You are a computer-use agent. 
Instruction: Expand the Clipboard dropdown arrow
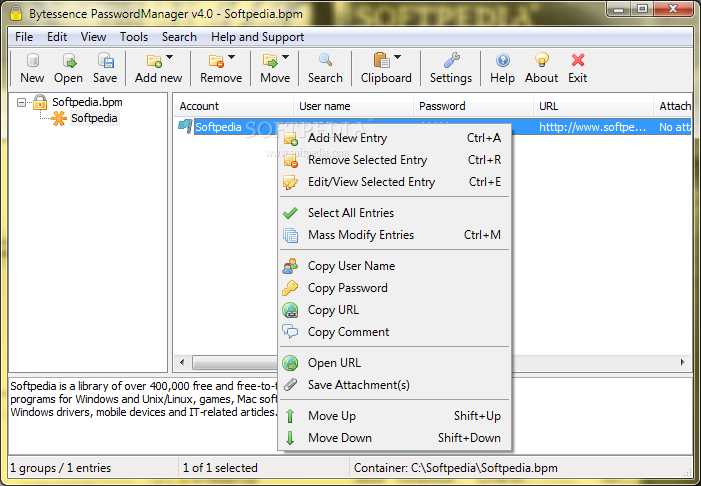(397, 57)
